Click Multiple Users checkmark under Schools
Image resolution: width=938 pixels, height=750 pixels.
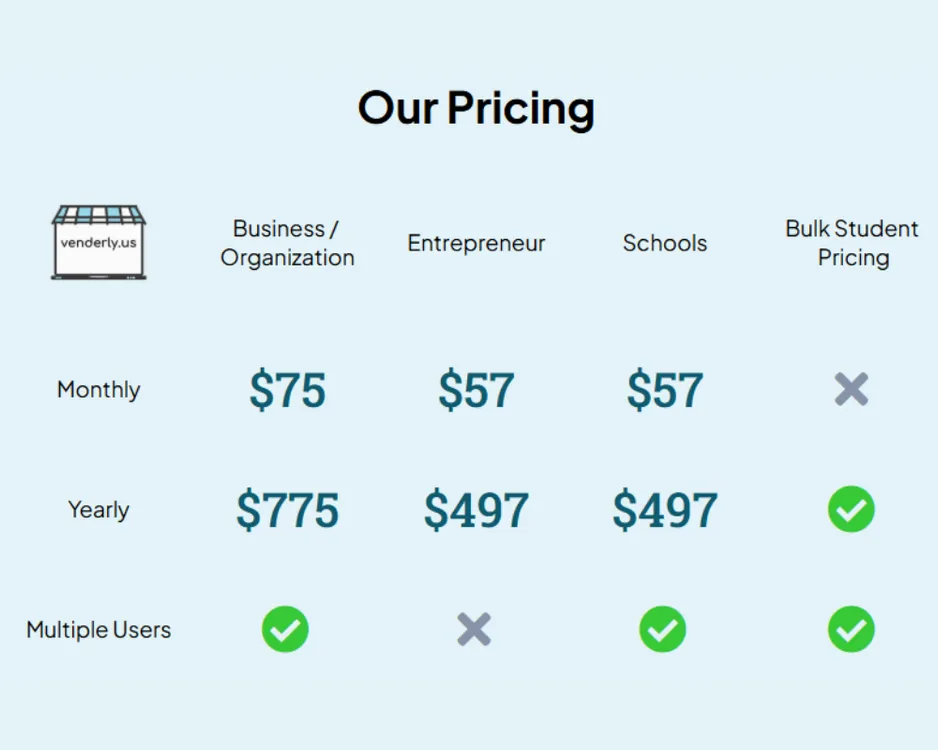(663, 629)
